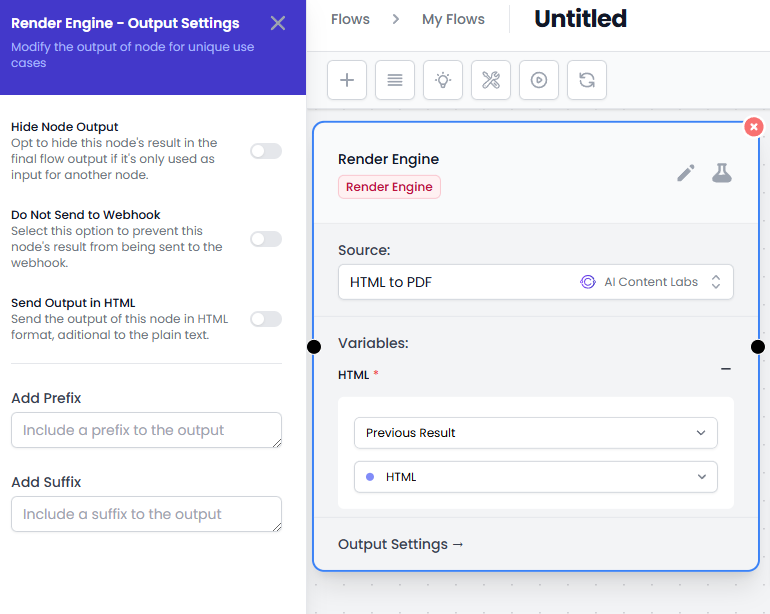
Task: Toggle Hide Node Output switch
Action: 266,151
